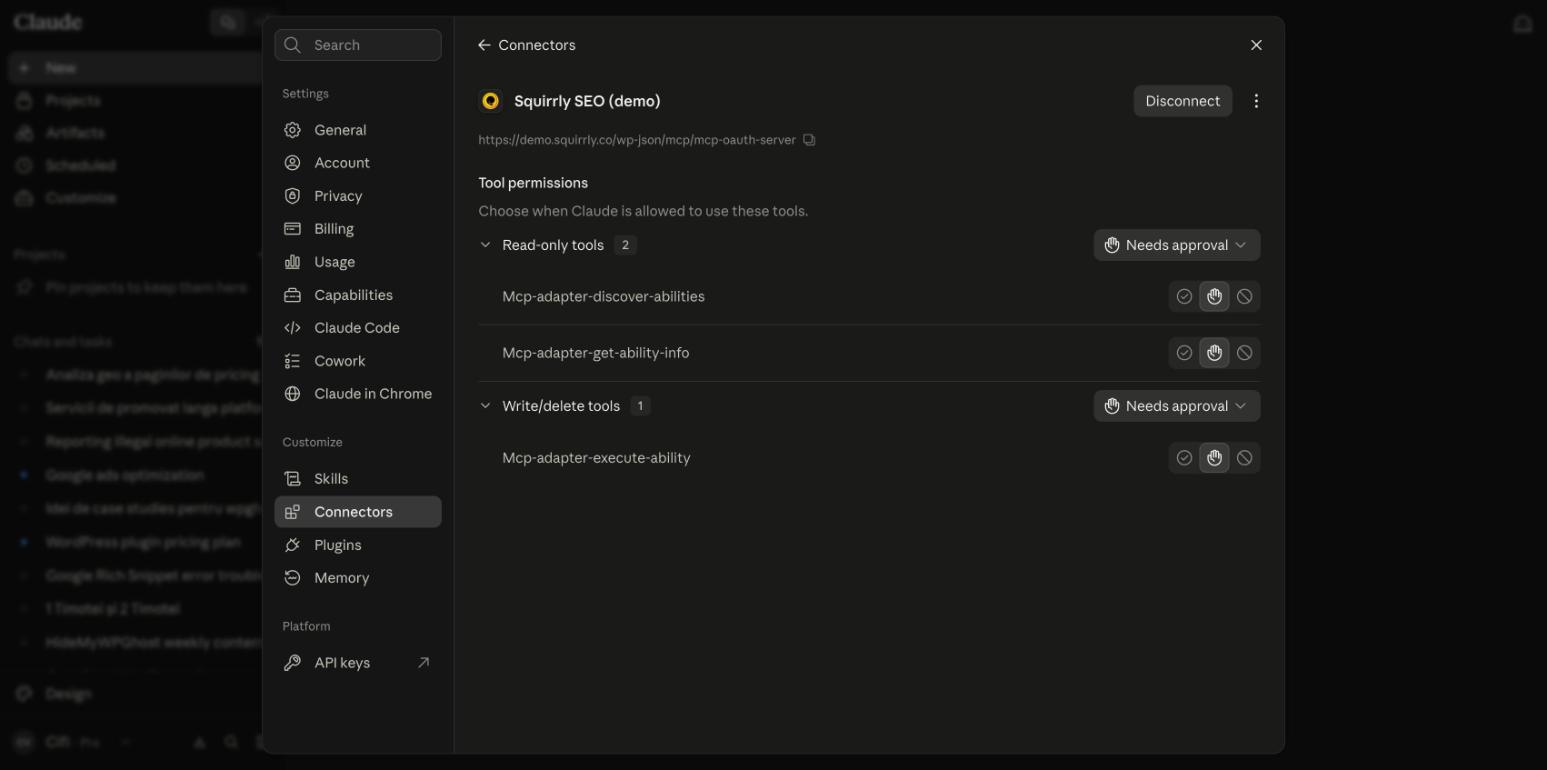Click the Privacy shield icon
Viewport: 1547px width, 770px height.
(292, 196)
